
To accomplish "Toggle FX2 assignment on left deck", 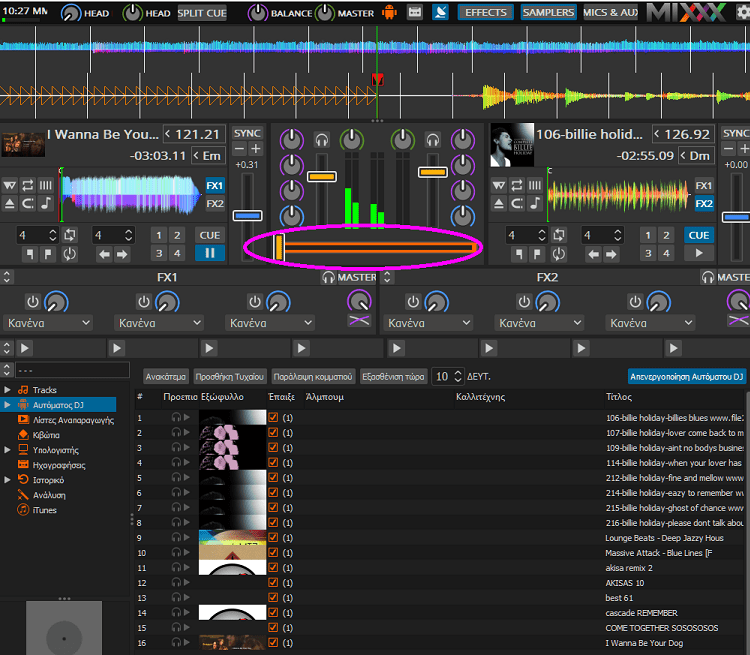I will [x=215, y=204].
